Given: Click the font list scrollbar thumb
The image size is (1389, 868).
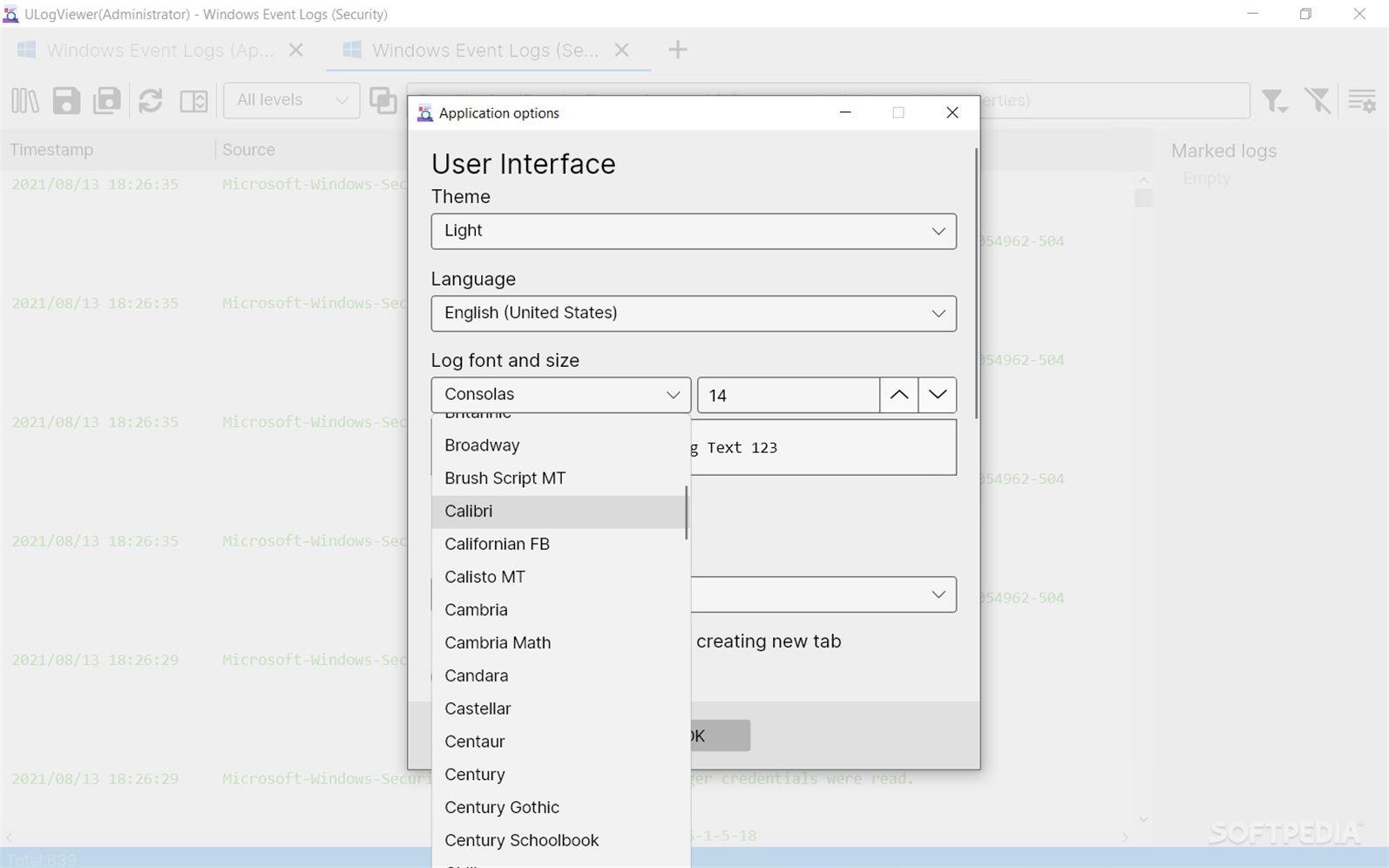Looking at the screenshot, I should [687, 512].
